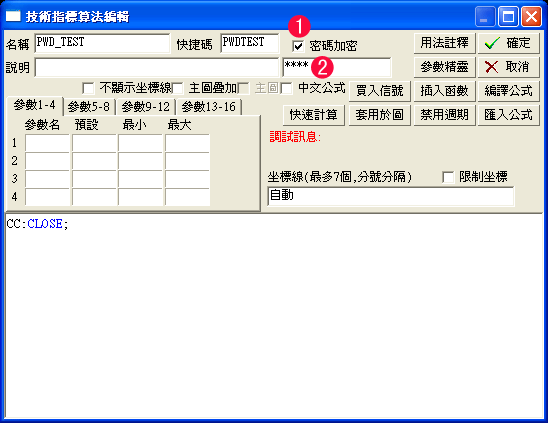Click the 取消 button with red X
The height and width of the screenshot is (423, 548).
(x=509, y=67)
